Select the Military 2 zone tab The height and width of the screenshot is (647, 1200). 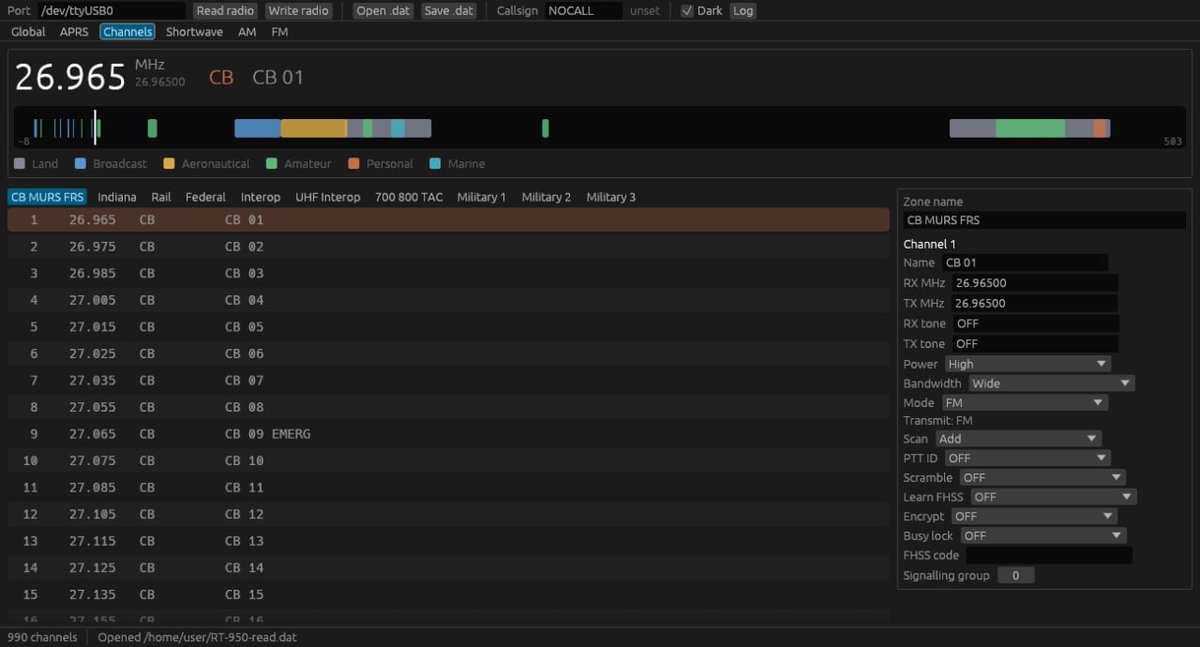coord(546,197)
